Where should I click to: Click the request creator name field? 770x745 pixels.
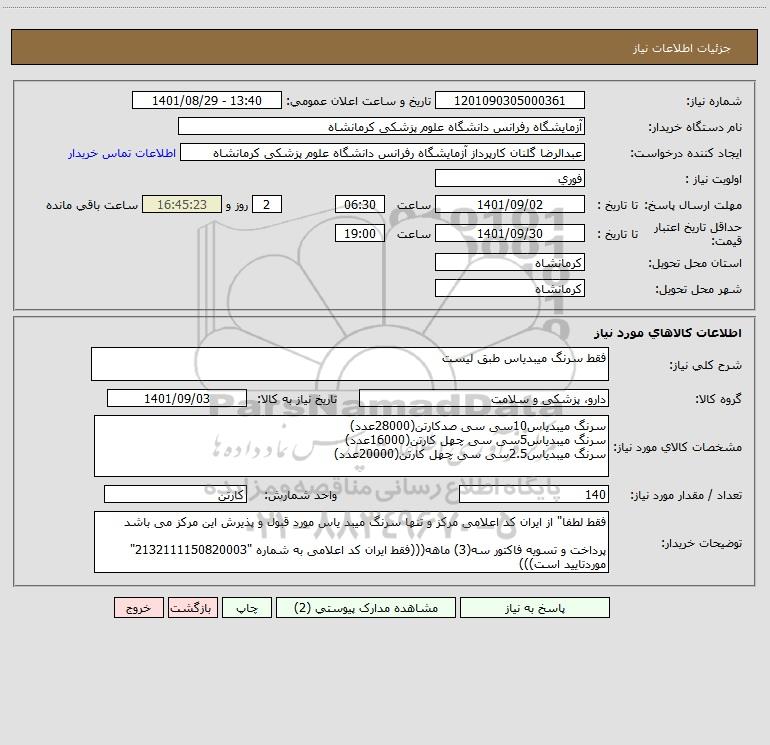(x=383, y=152)
